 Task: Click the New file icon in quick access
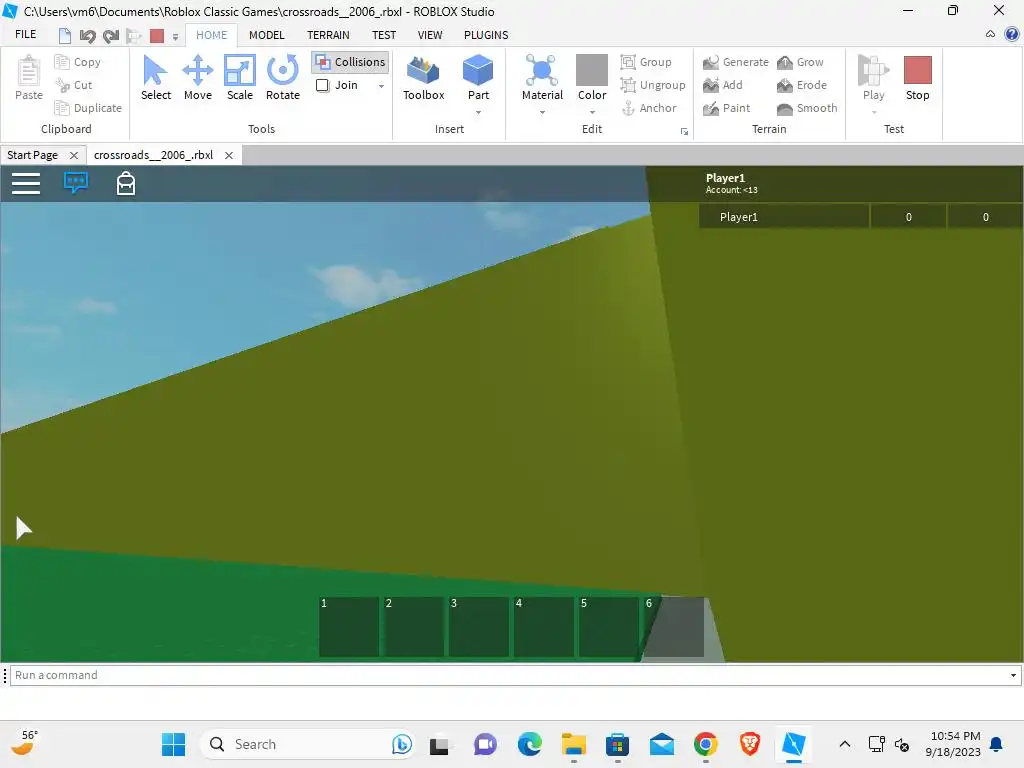point(65,36)
